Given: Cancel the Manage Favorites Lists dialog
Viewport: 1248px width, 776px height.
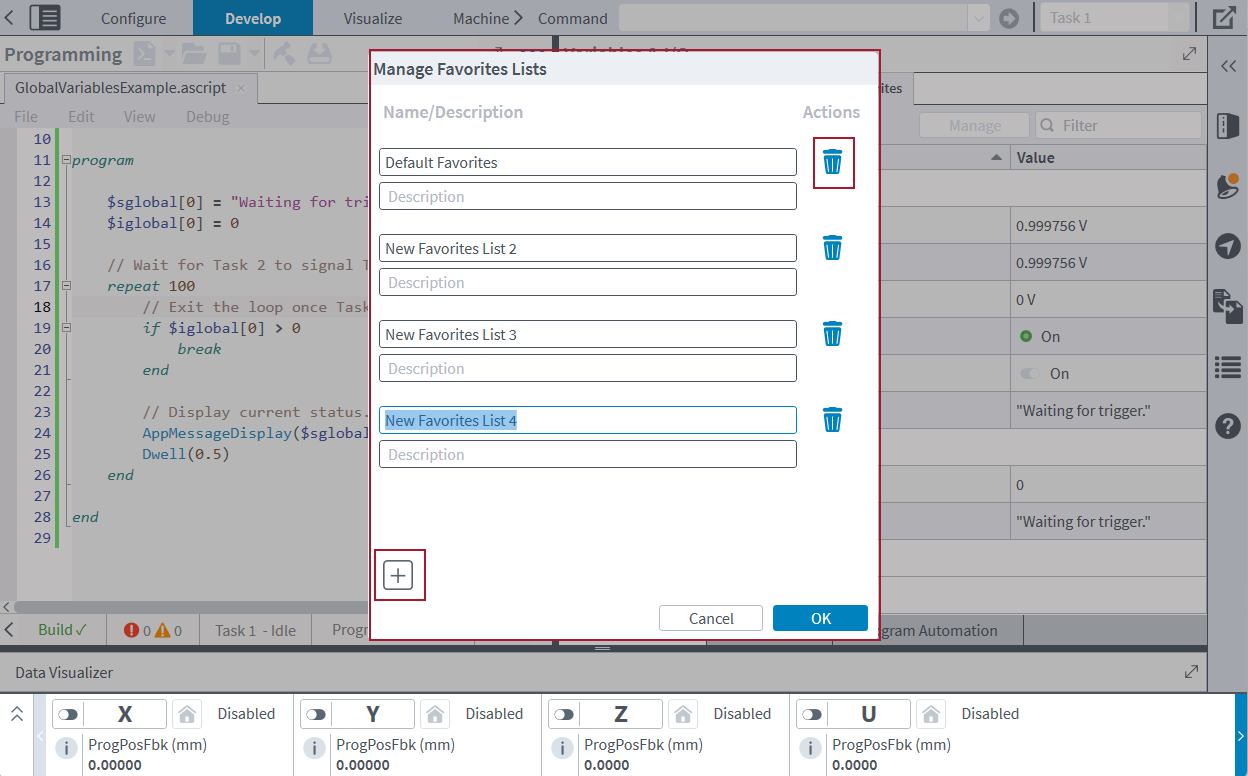Looking at the screenshot, I should [x=710, y=618].
